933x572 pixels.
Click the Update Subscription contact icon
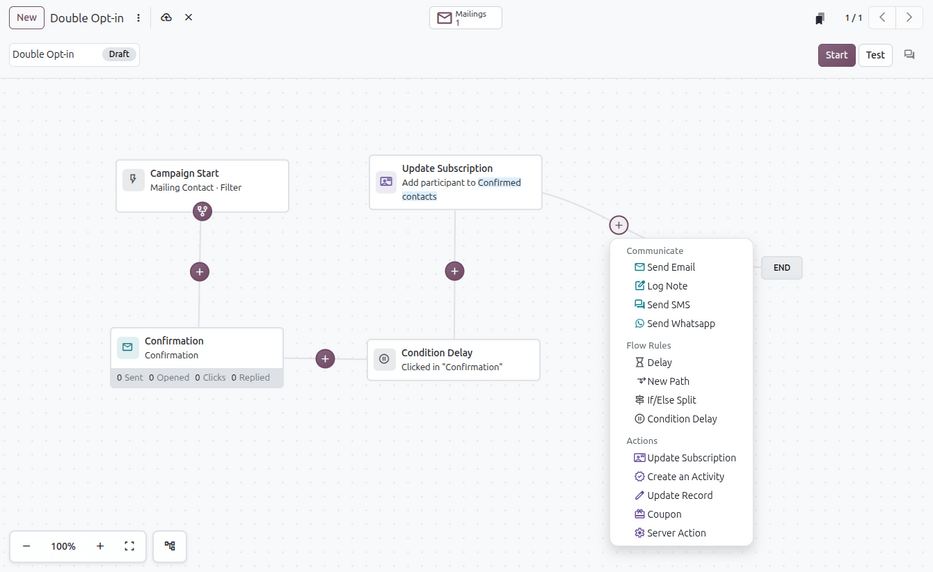[386, 182]
